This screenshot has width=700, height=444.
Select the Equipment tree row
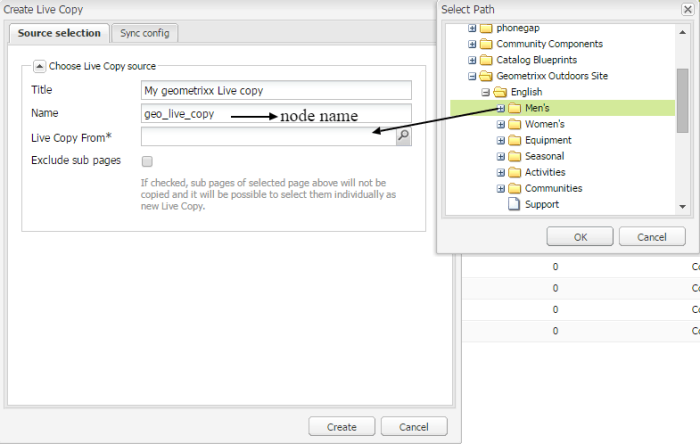point(562,140)
